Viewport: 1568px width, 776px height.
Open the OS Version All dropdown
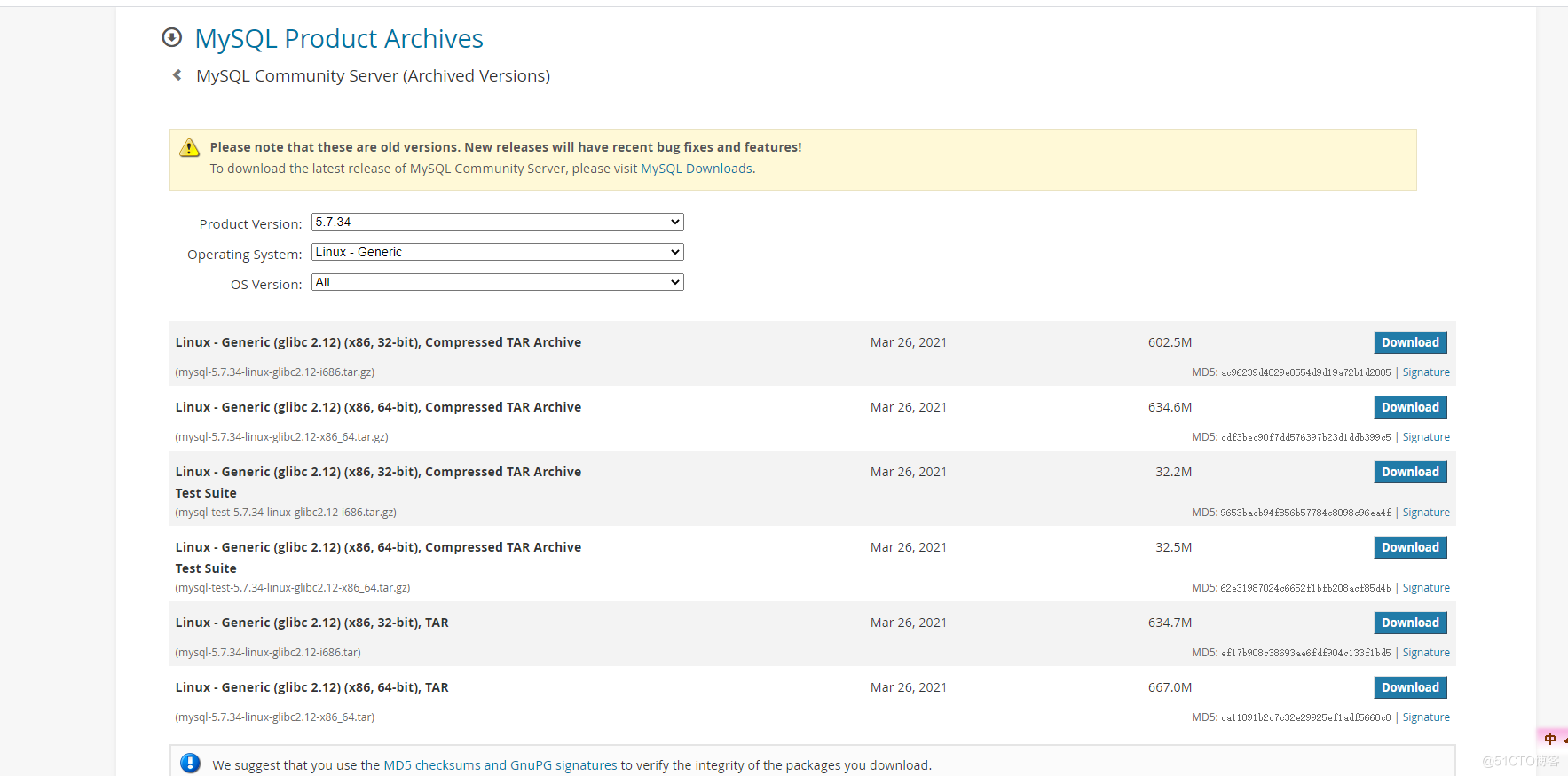click(x=498, y=282)
